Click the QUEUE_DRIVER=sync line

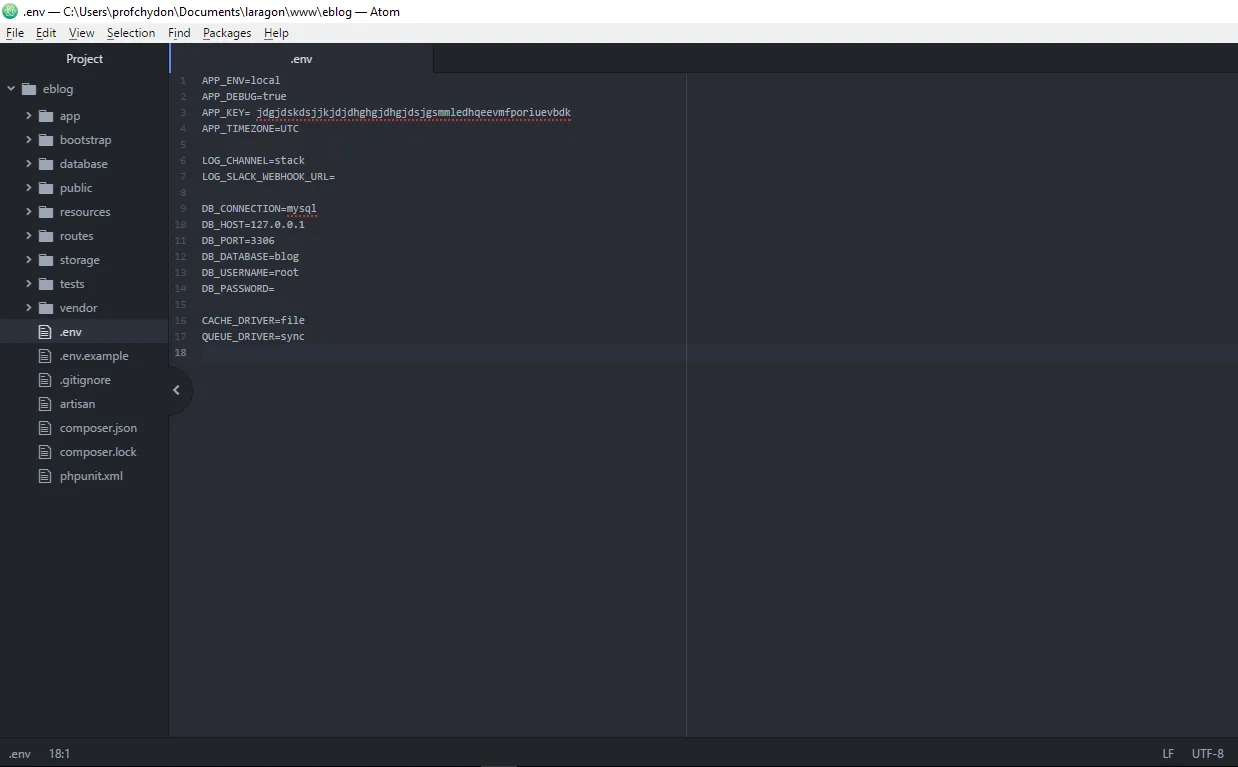coord(253,336)
